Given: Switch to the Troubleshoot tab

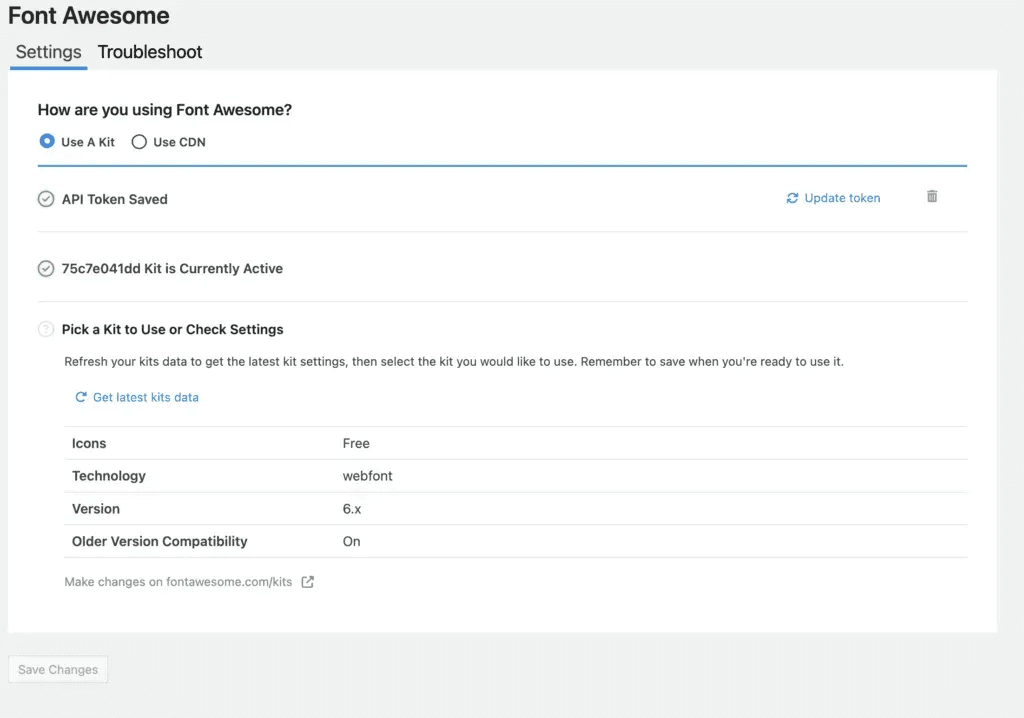Looking at the screenshot, I should pos(150,52).
